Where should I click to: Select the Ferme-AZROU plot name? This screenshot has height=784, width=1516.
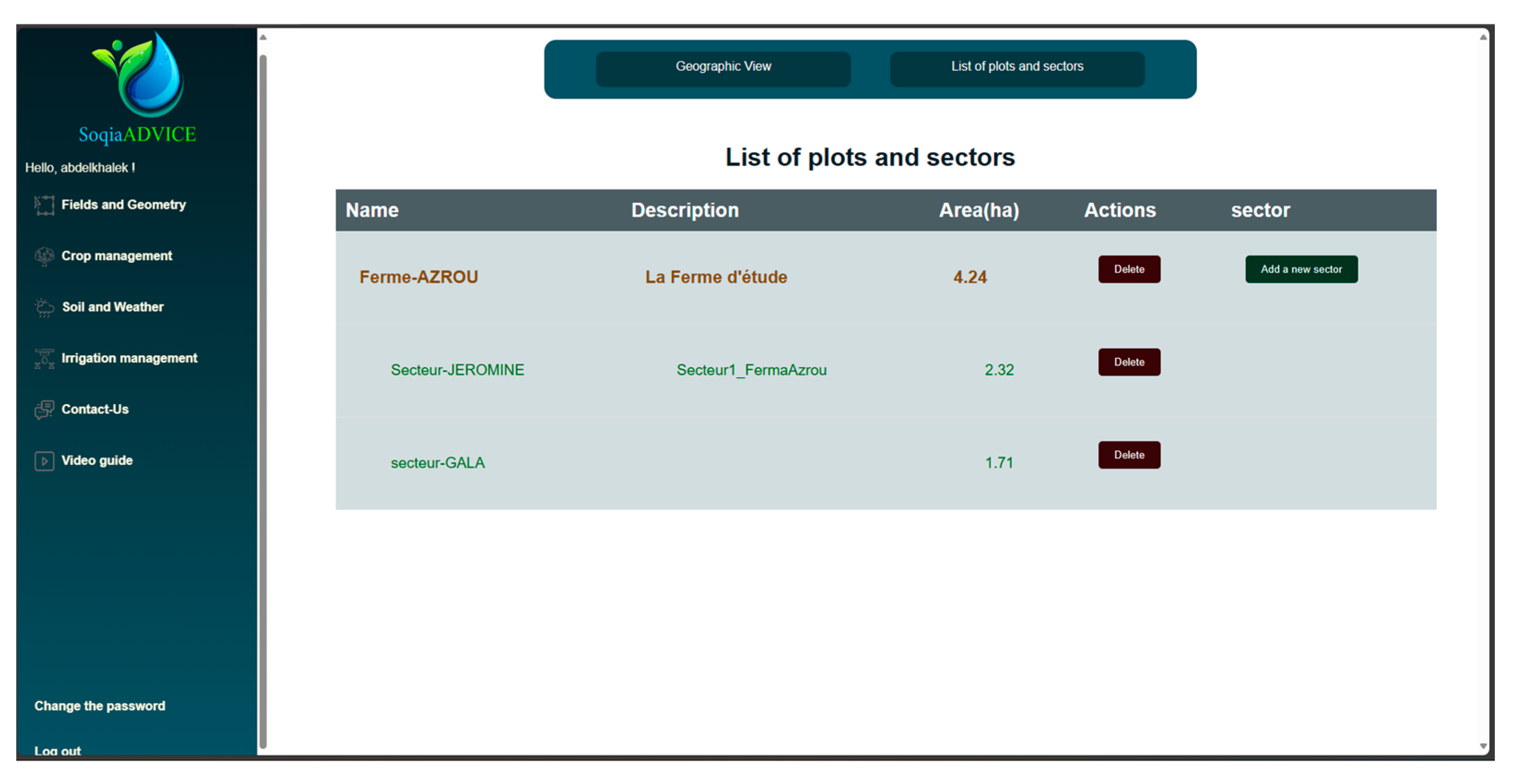pyautogui.click(x=418, y=277)
